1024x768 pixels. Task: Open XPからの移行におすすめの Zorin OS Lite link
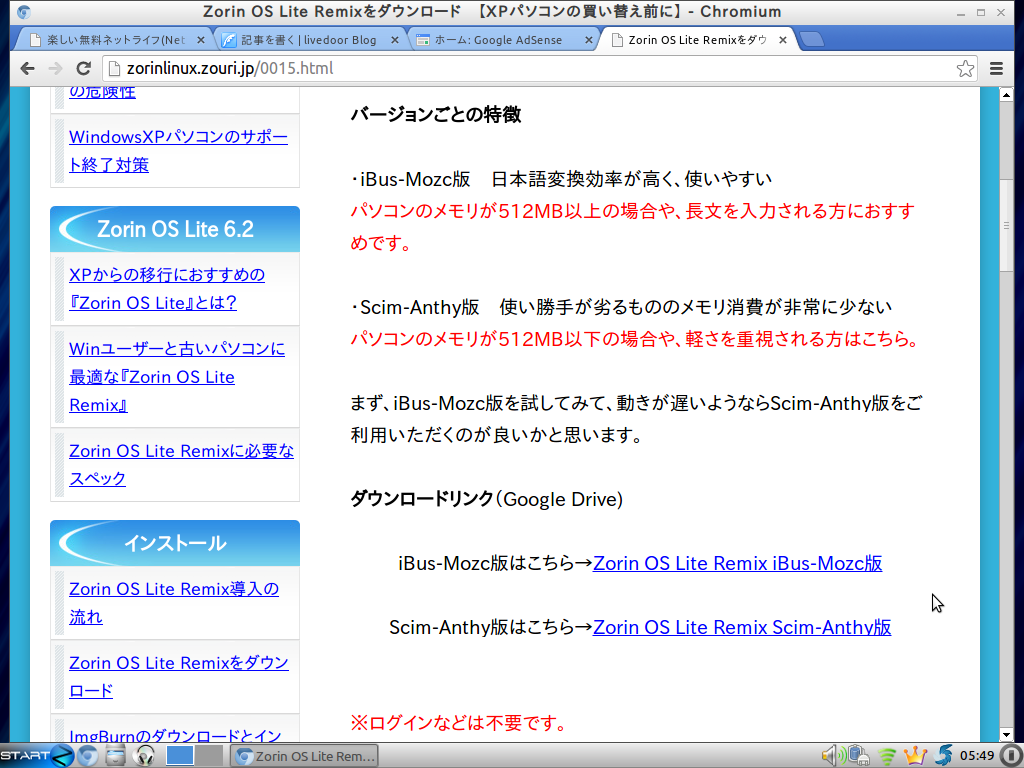pyautogui.click(x=167, y=289)
